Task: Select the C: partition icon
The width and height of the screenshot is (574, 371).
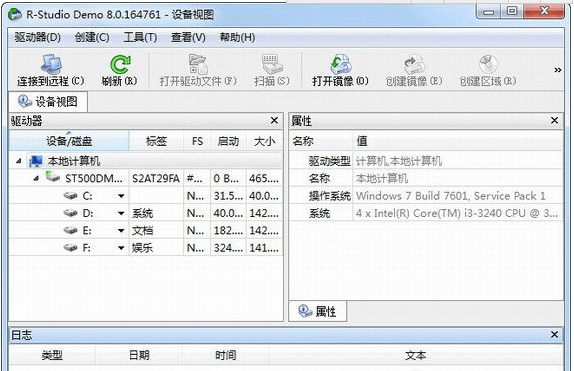Action: (x=70, y=196)
